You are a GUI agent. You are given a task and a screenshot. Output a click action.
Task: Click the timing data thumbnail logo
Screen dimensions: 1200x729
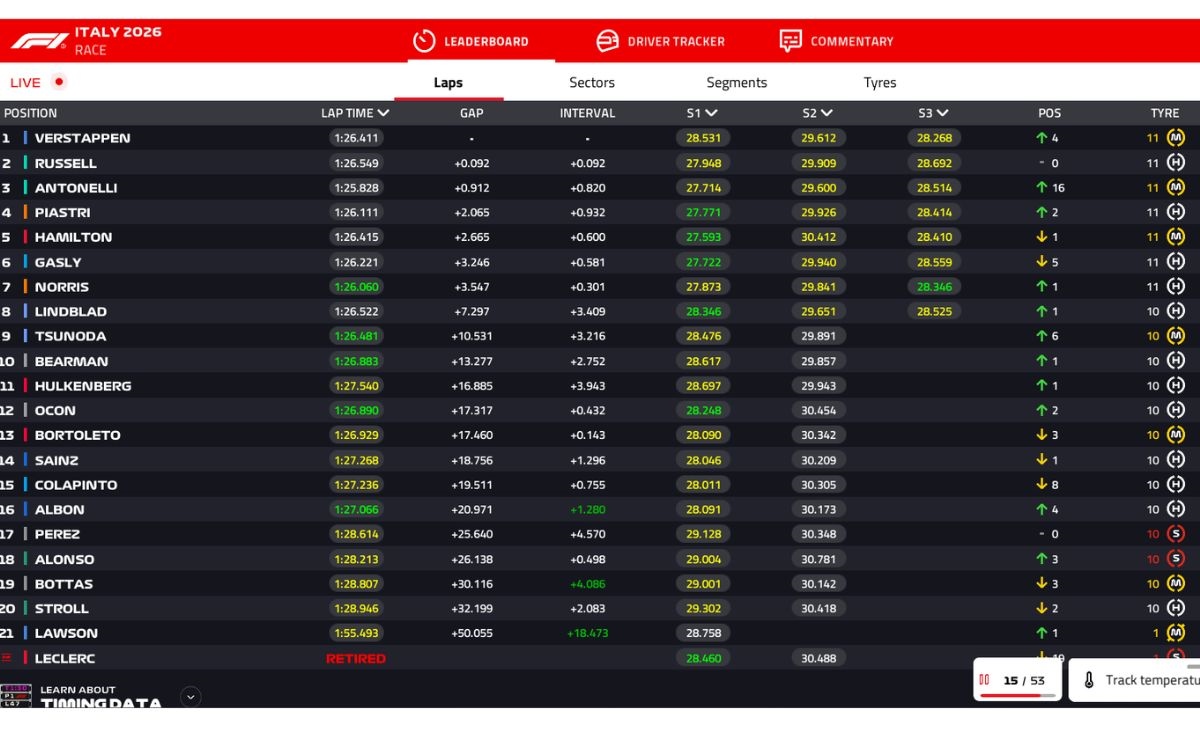16,695
